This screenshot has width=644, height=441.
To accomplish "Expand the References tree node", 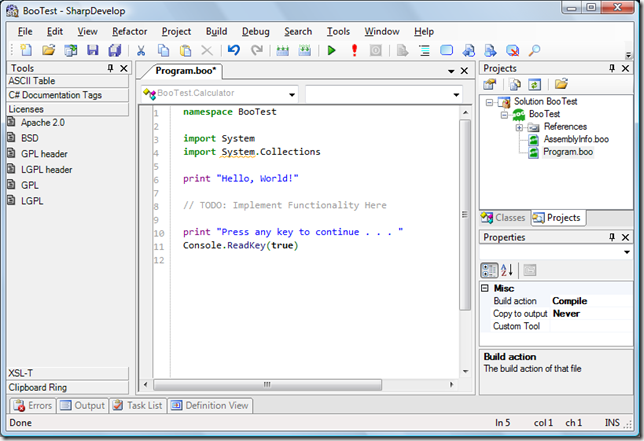I will (x=519, y=128).
